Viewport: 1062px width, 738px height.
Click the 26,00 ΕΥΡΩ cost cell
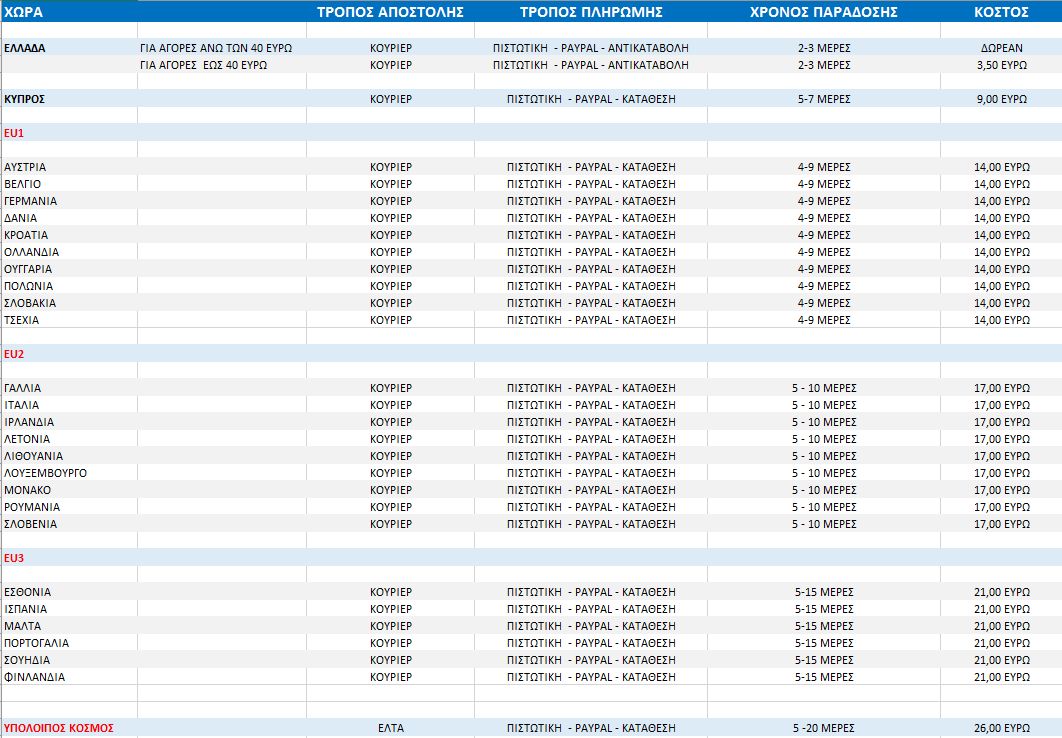1002,728
